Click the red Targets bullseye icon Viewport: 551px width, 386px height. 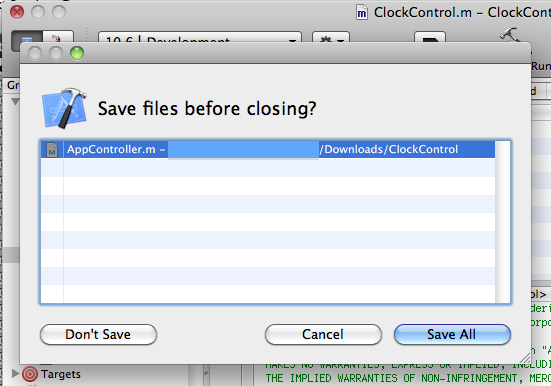(30, 374)
